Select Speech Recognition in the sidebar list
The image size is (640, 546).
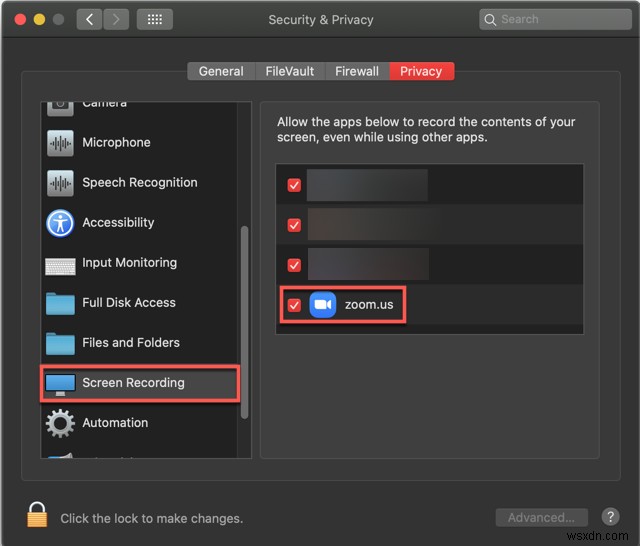coord(139,183)
